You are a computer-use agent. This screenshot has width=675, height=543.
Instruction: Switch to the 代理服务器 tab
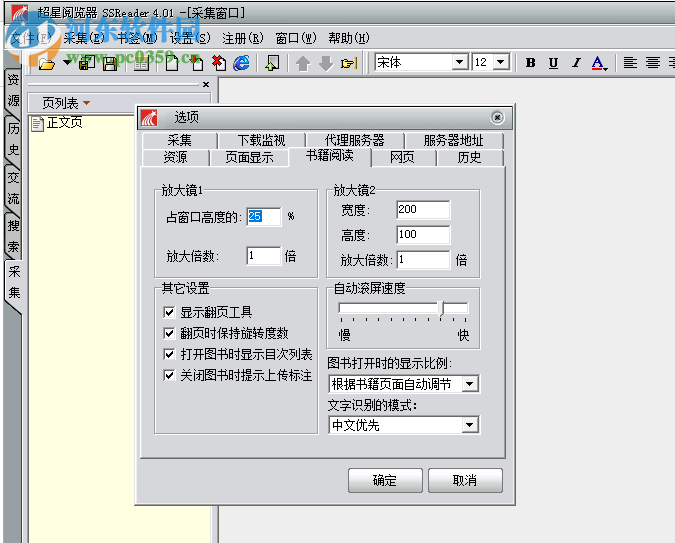click(x=354, y=140)
